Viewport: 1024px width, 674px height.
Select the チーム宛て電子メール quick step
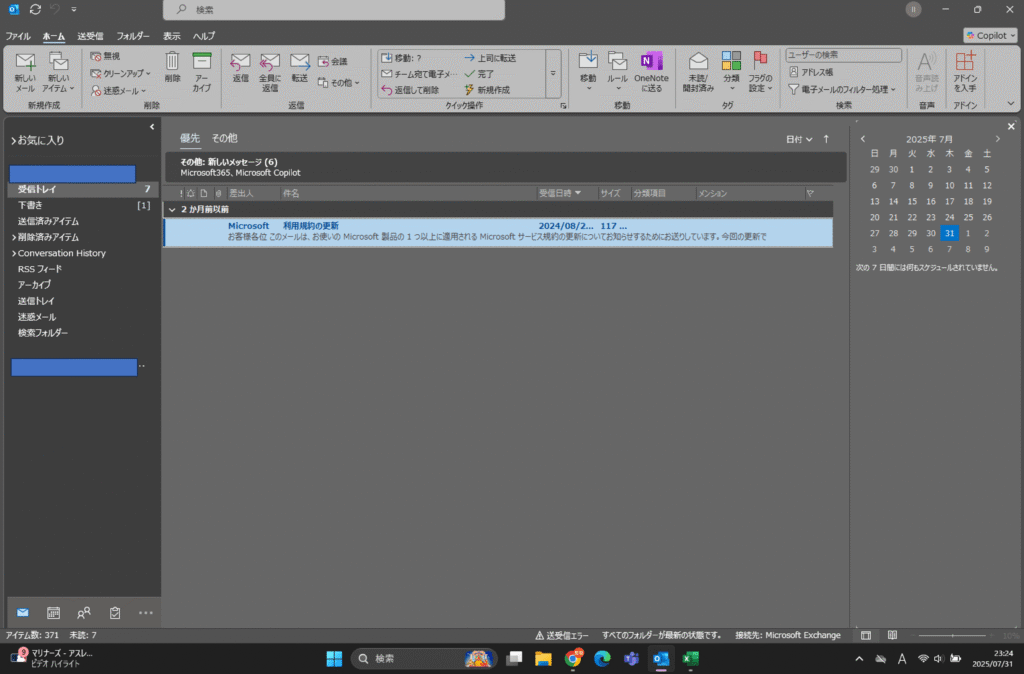(x=419, y=74)
